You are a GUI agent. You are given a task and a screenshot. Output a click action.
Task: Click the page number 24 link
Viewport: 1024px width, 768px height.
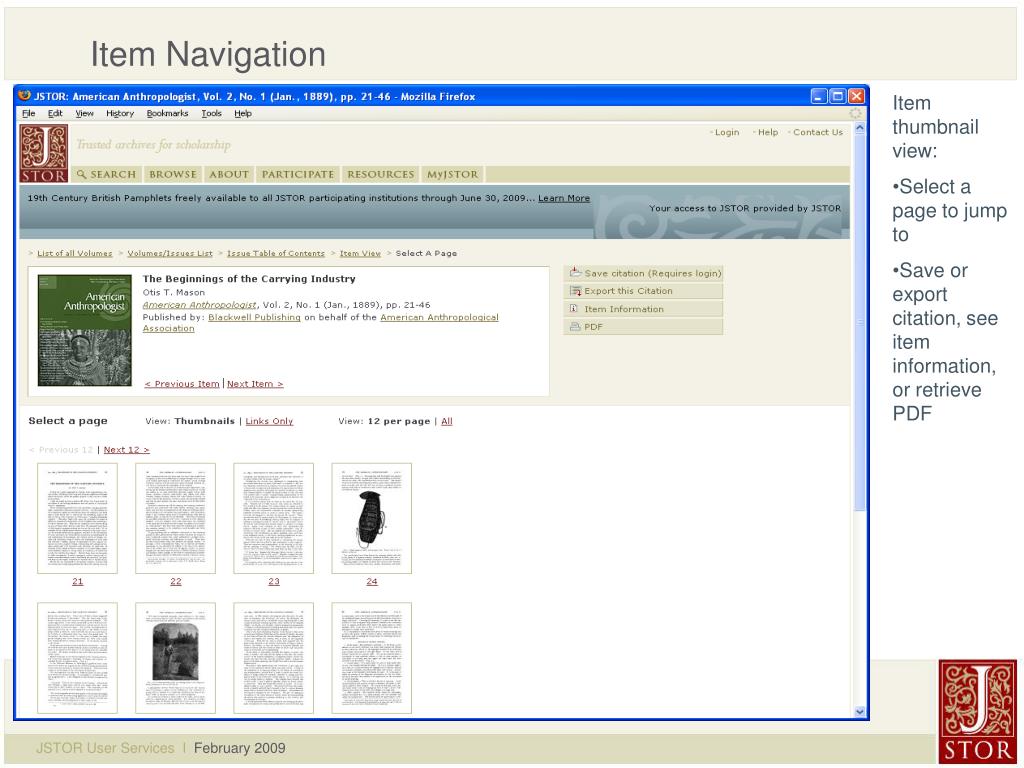click(372, 582)
